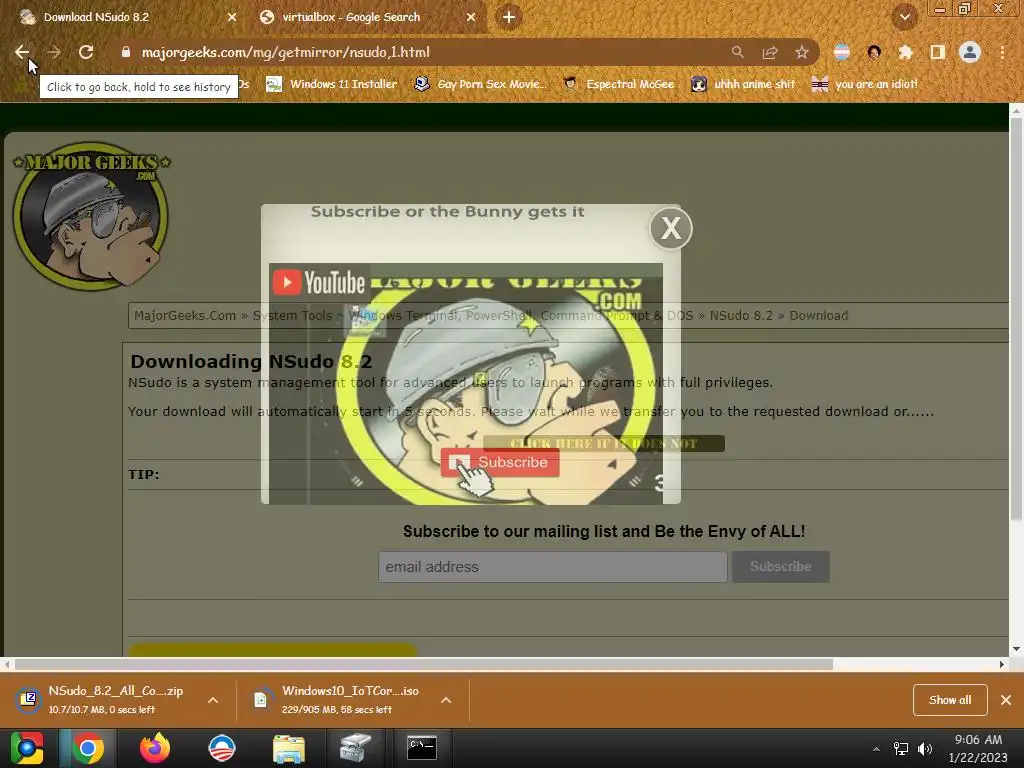1024x768 pixels.
Task: Open MajorGeeks.Com breadcrumb link
Action: pyautogui.click(x=185, y=315)
